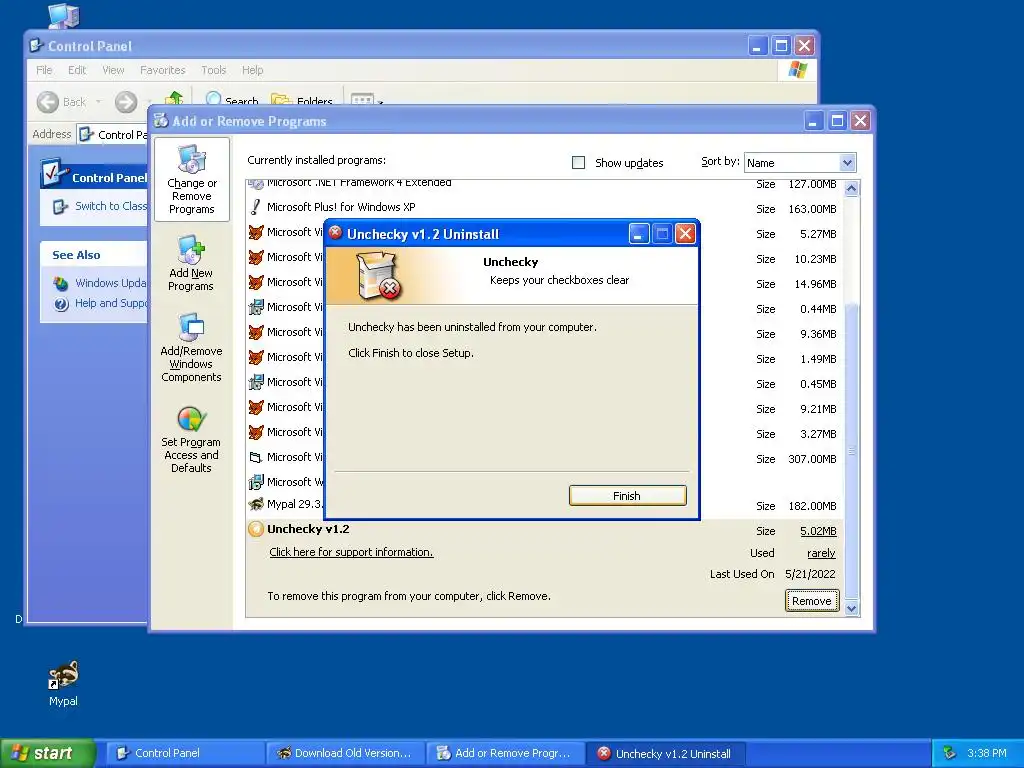
Task: Click Control Panel address bar field
Action: coord(112,135)
